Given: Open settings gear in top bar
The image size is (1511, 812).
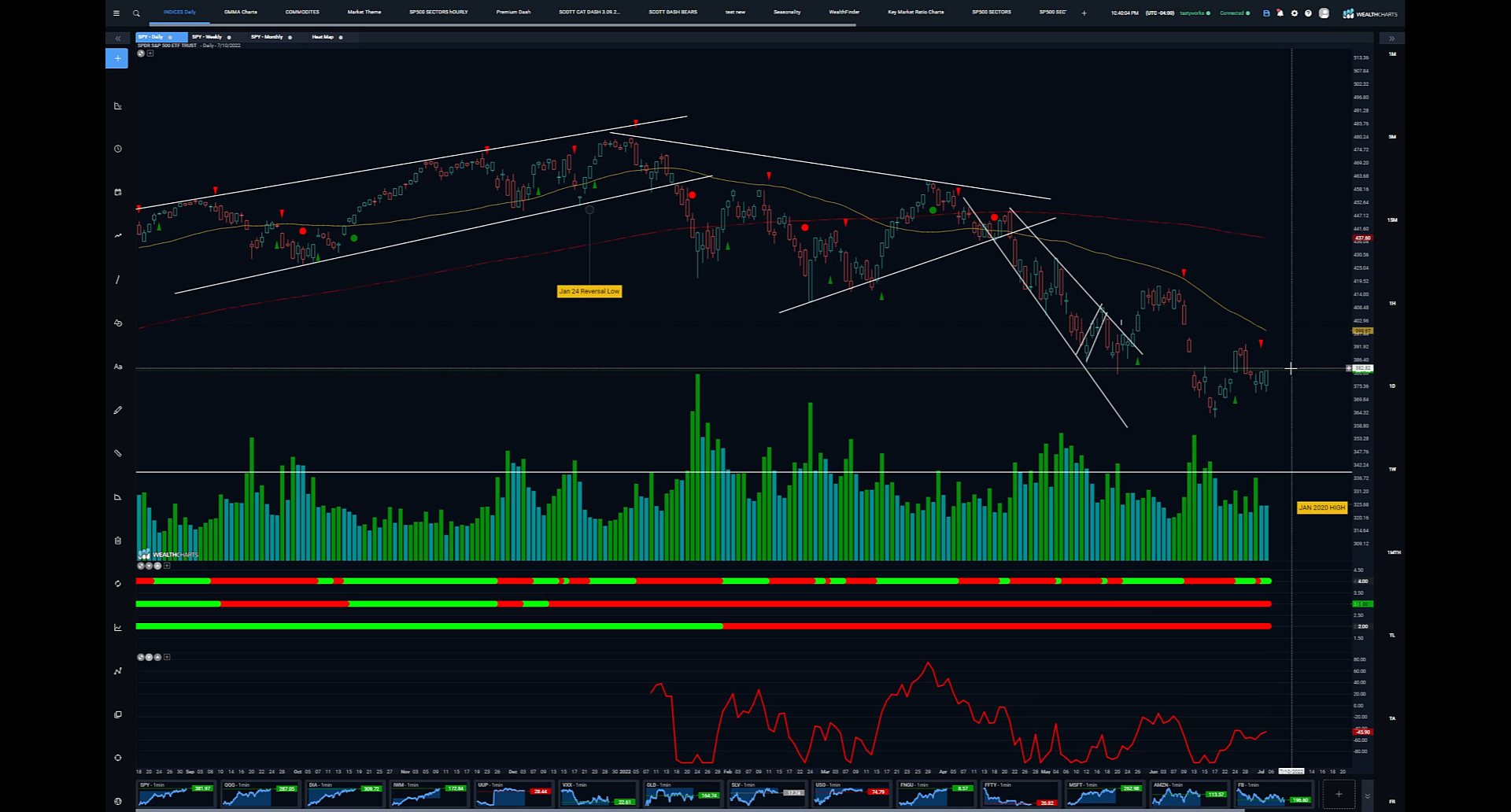Looking at the screenshot, I should click(1295, 13).
